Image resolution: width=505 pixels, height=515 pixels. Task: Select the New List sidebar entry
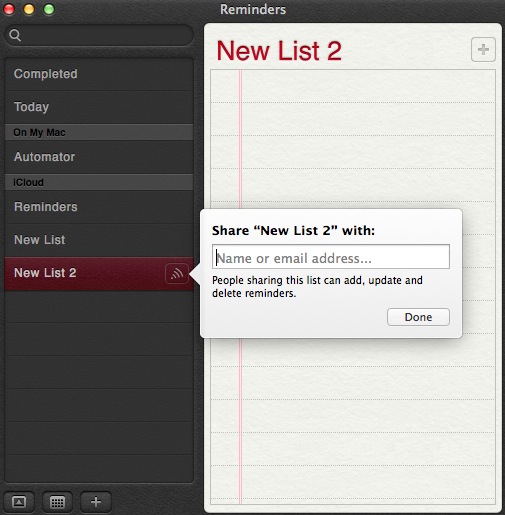tap(99, 240)
